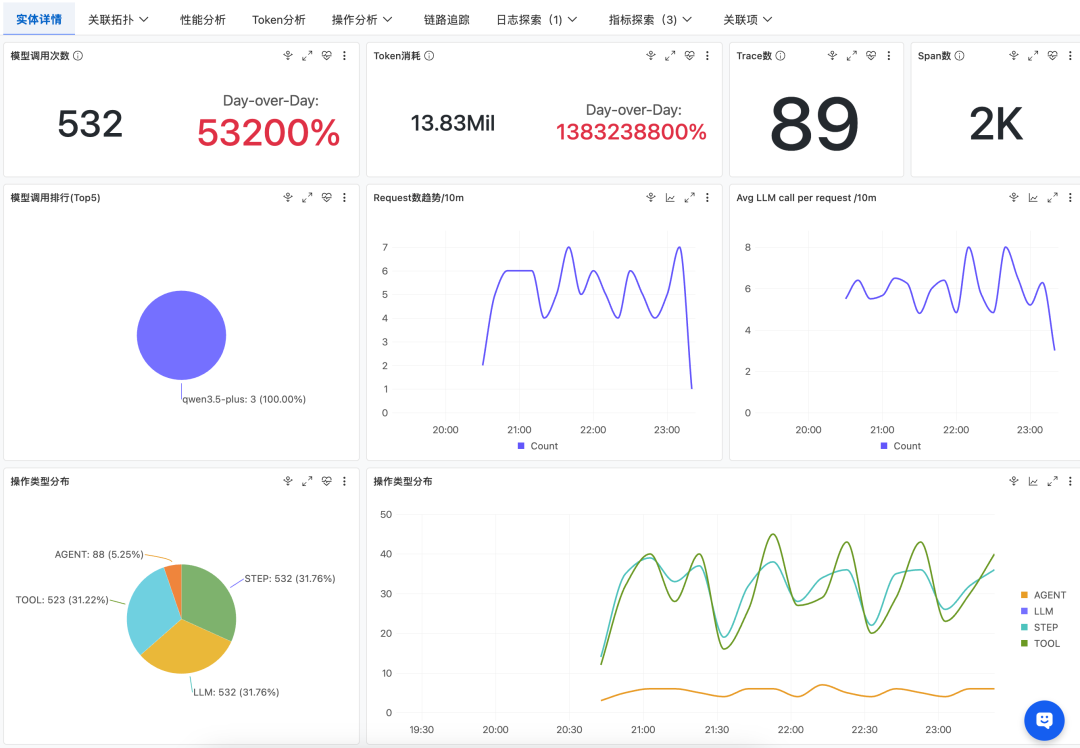Open the drill-down icon on Span数 panel
The height and width of the screenshot is (748, 1080).
[1013, 55]
